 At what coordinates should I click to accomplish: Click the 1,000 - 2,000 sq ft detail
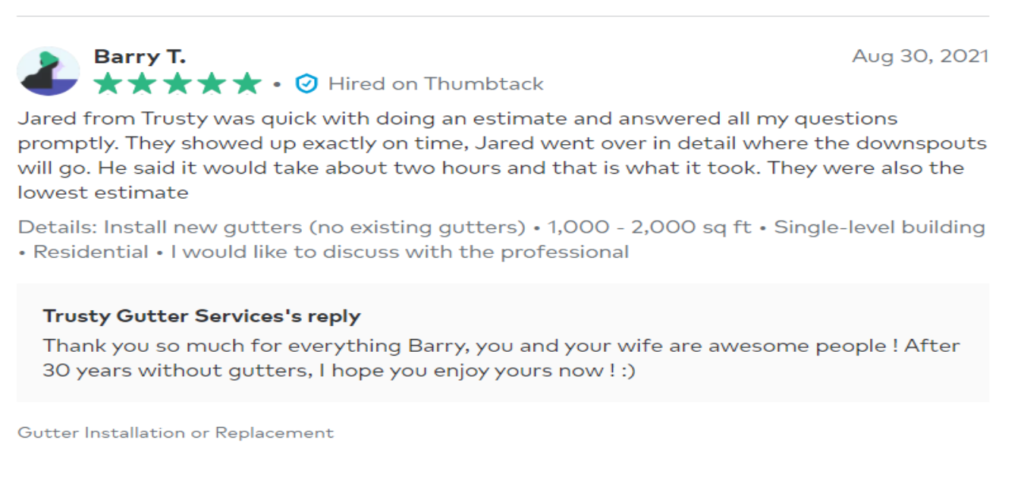coord(649,227)
